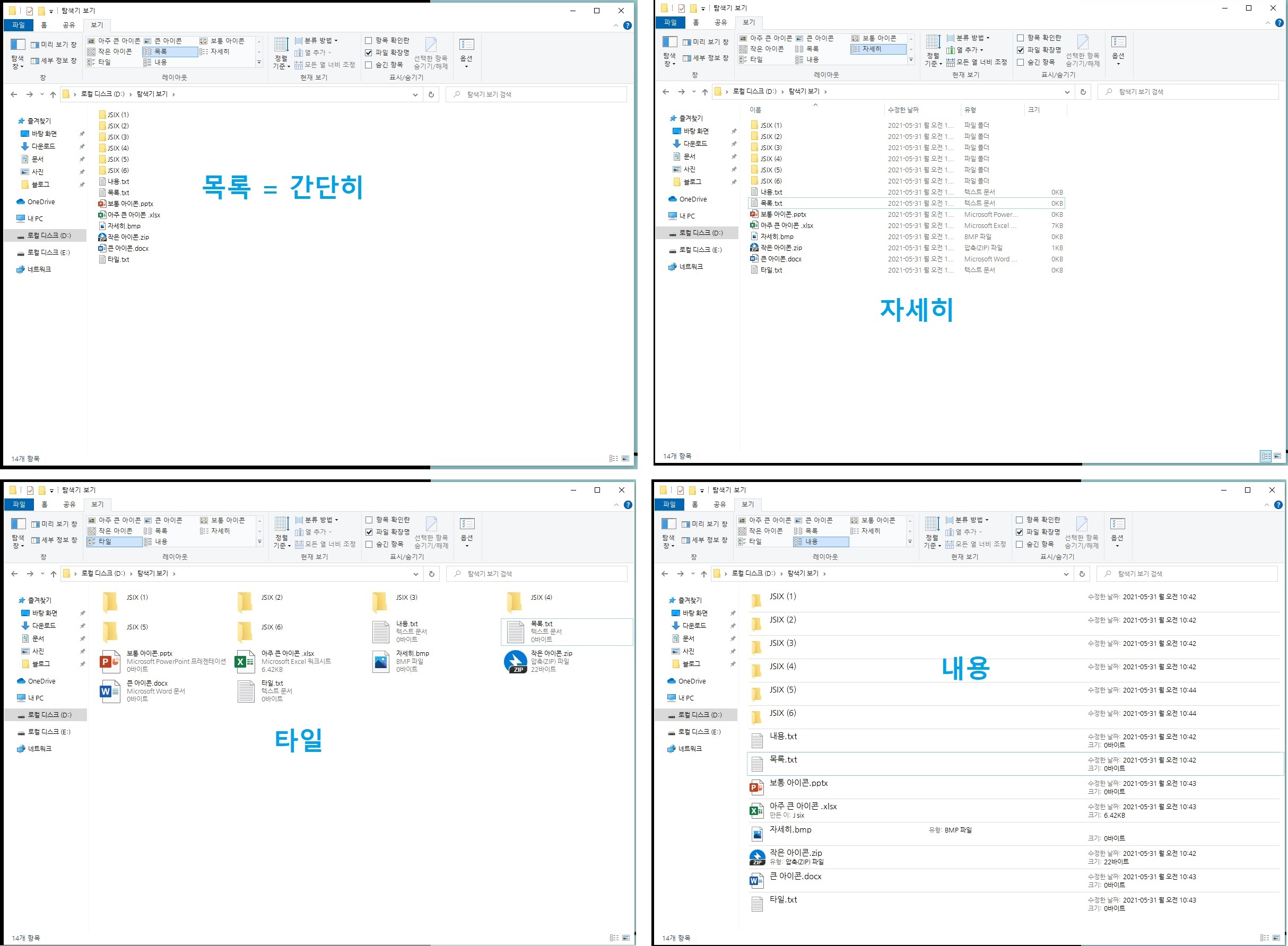Select OneDrive in the 내용 window sidebar
The height and width of the screenshot is (946, 1288).
(691, 681)
